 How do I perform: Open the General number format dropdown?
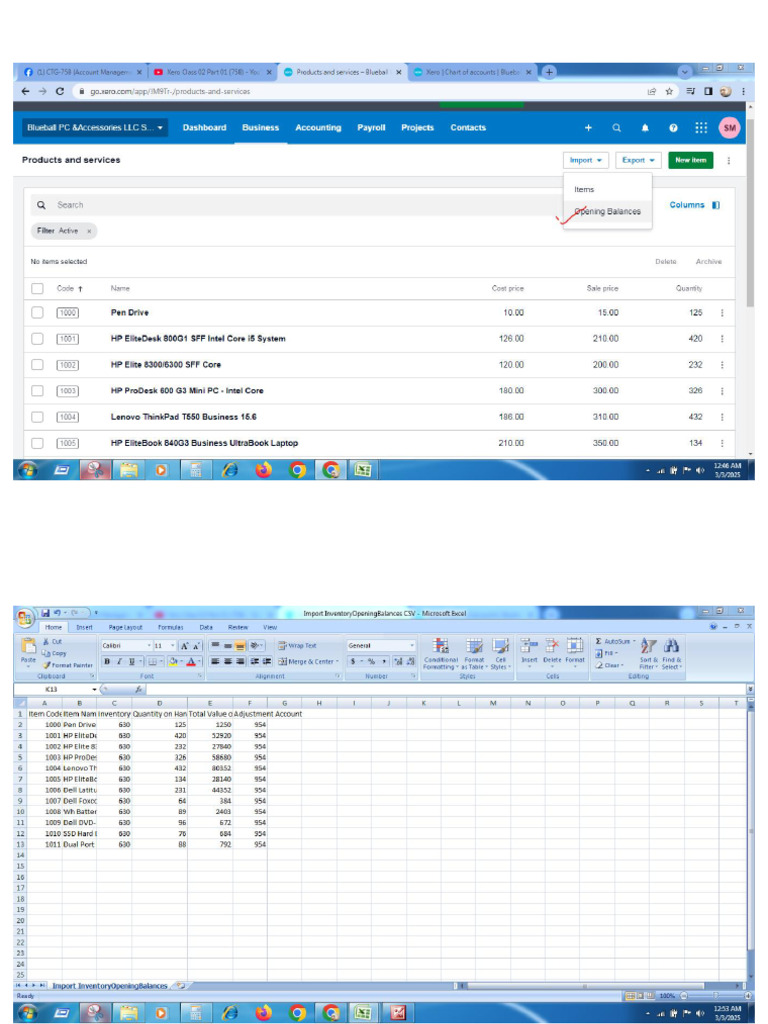(411, 645)
